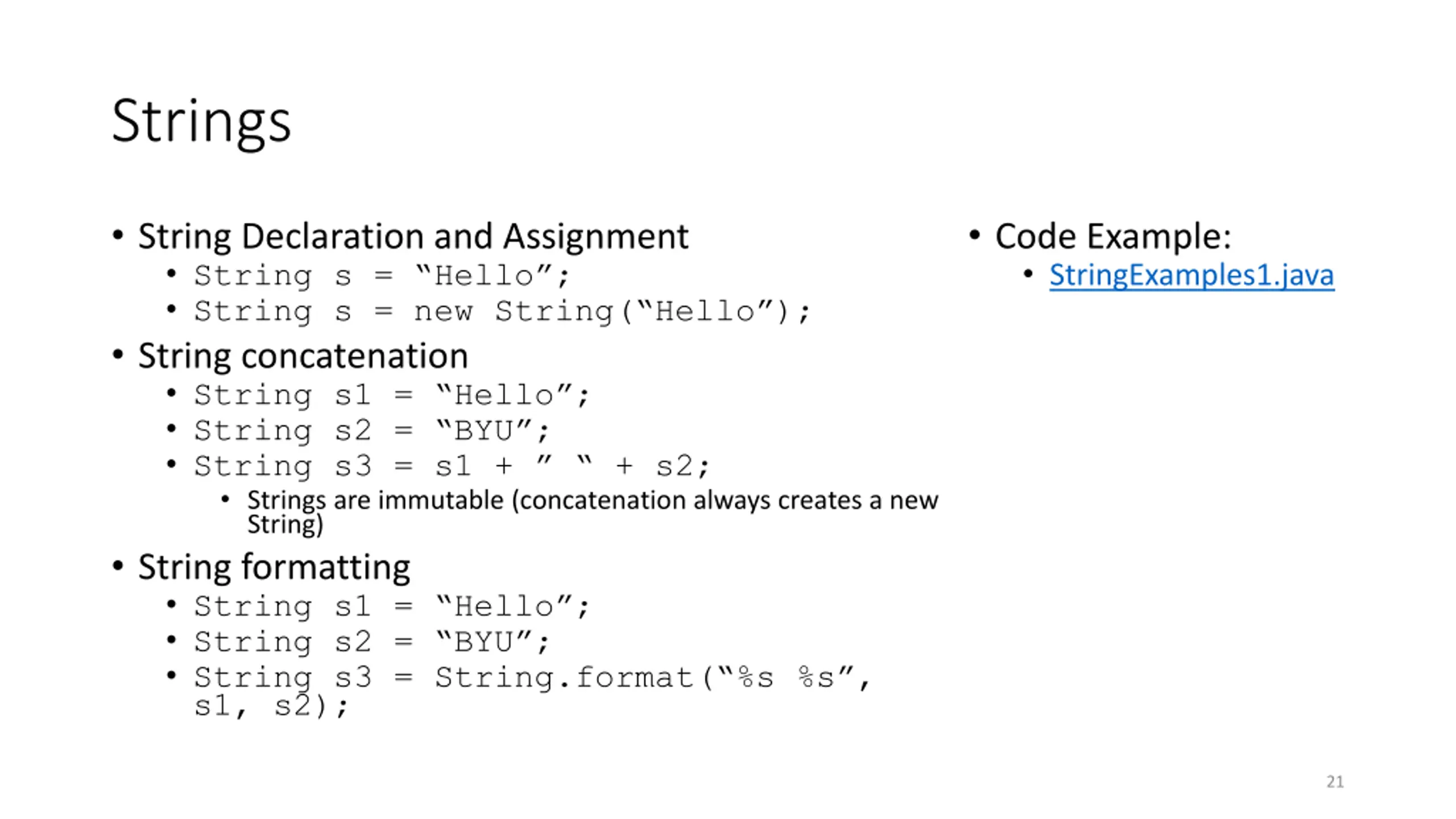Click the Strings slide title

click(x=201, y=123)
